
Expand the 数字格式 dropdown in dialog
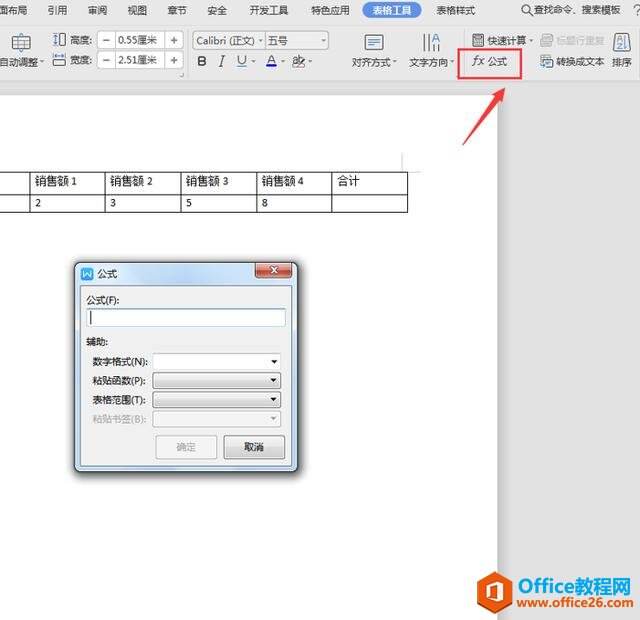coord(273,362)
